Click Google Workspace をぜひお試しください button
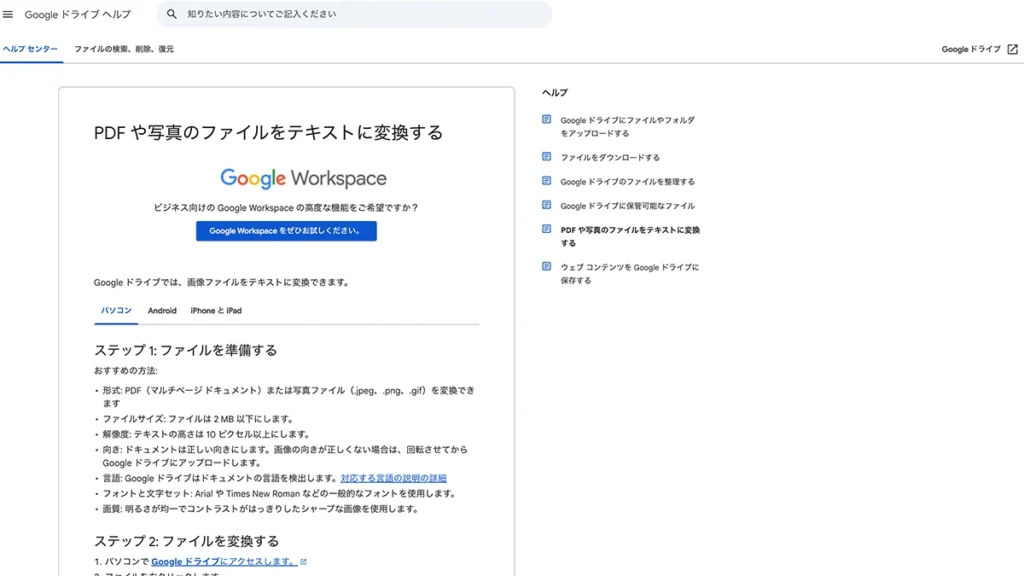1024x576 pixels. (x=286, y=231)
